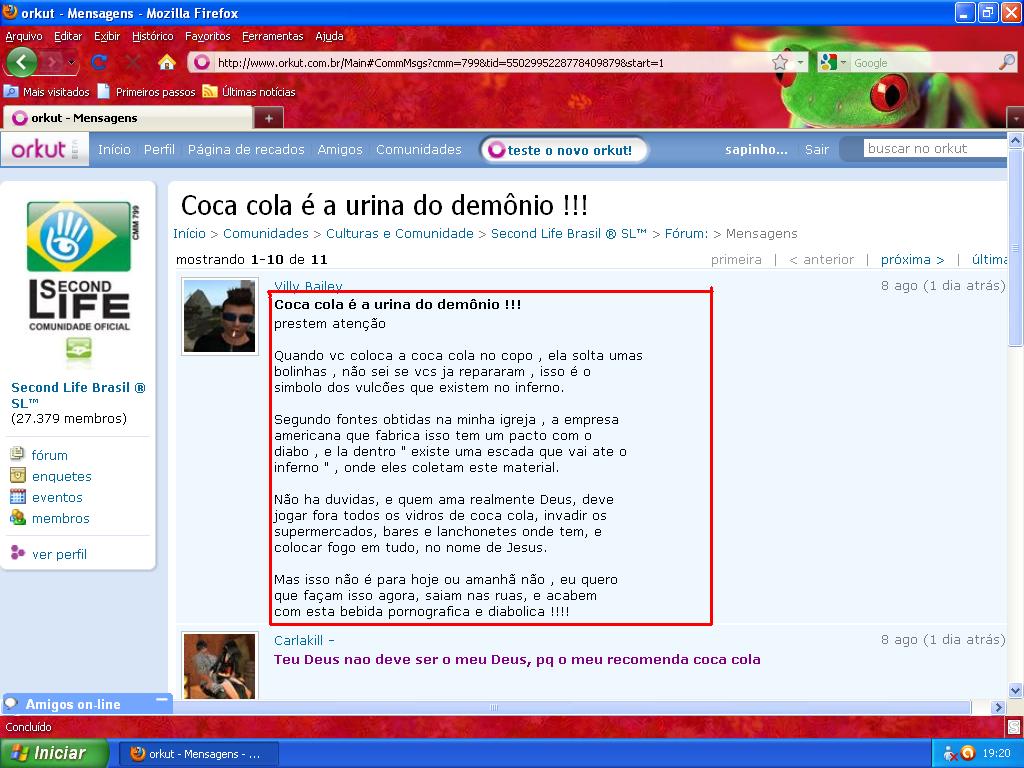Open Amigos in orkut navbar
Image resolution: width=1024 pixels, height=768 pixels.
(340, 150)
